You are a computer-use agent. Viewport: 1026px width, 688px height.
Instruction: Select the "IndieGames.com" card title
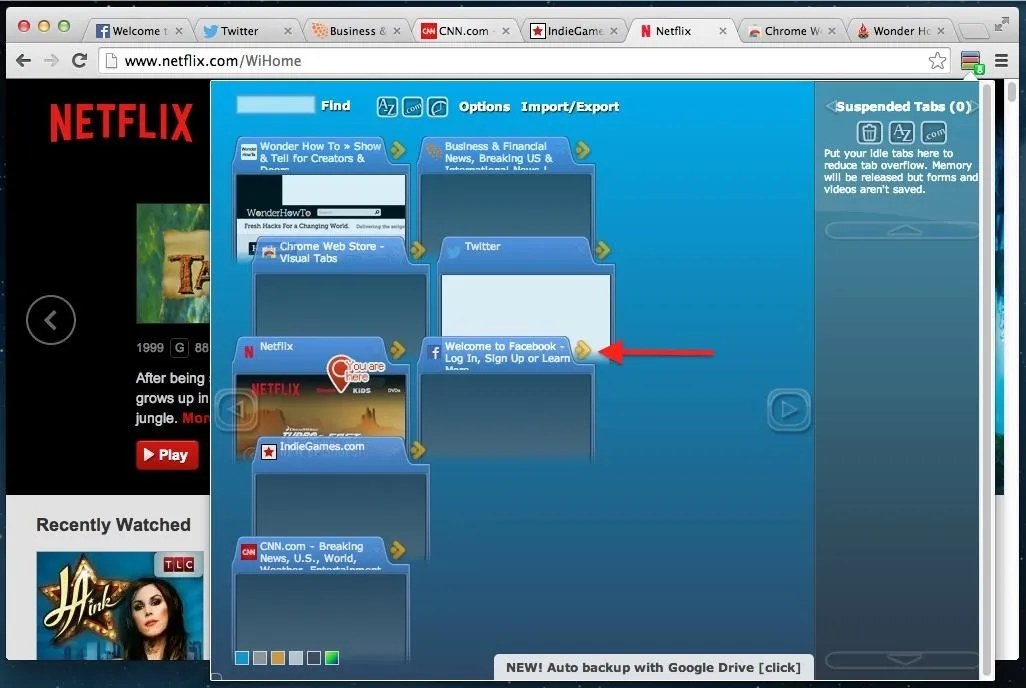(x=322, y=446)
